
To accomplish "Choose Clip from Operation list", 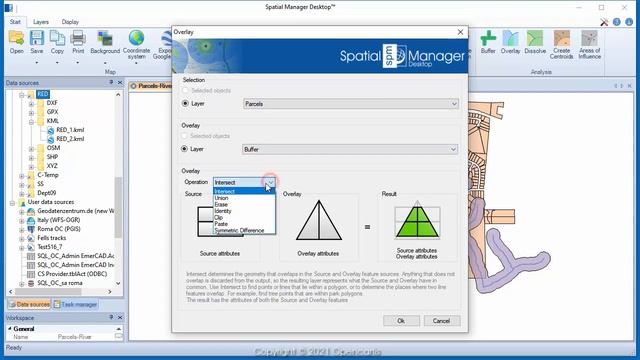I will click(244, 218).
